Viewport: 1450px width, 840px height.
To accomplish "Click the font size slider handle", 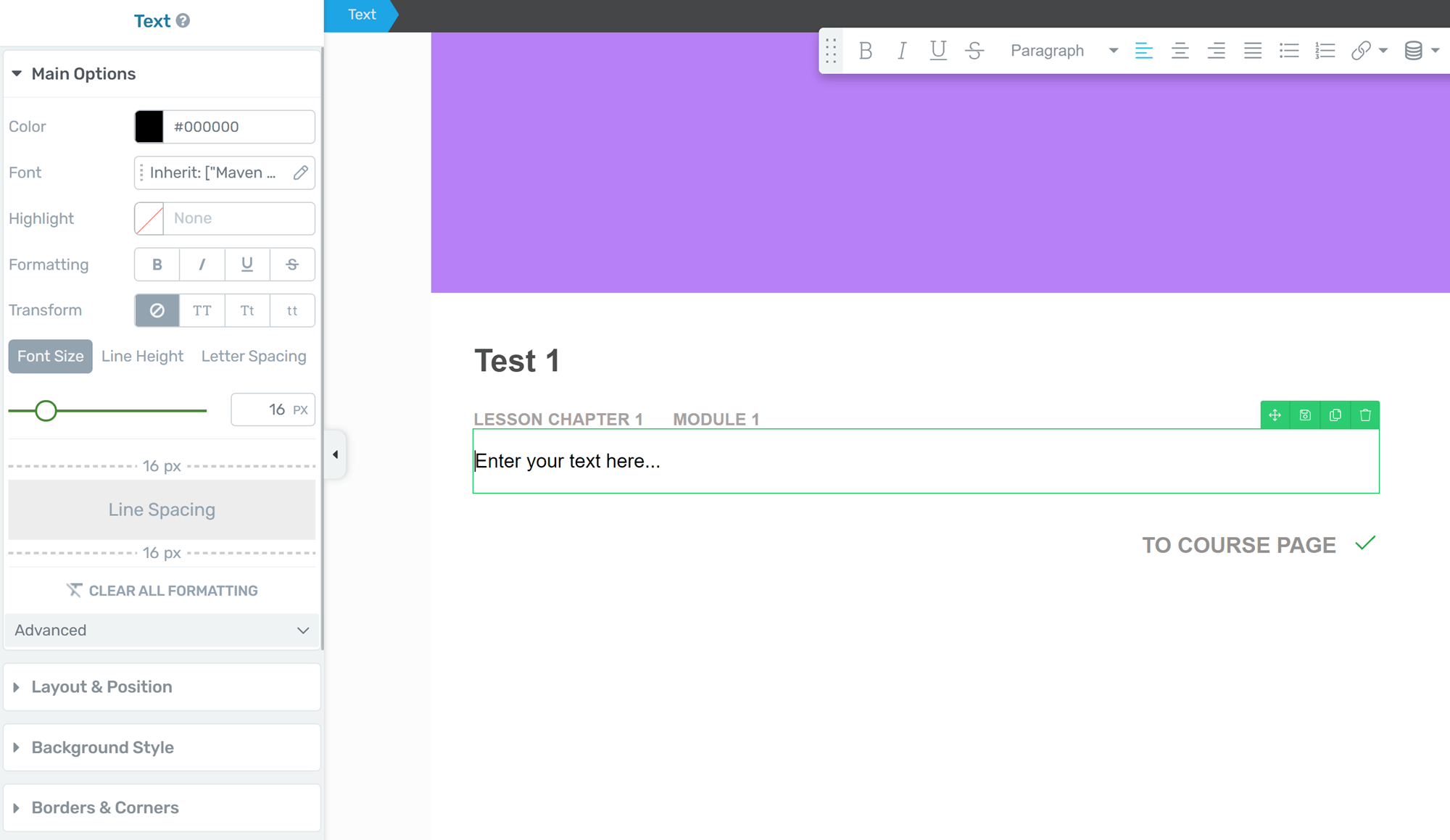I will pos(46,411).
